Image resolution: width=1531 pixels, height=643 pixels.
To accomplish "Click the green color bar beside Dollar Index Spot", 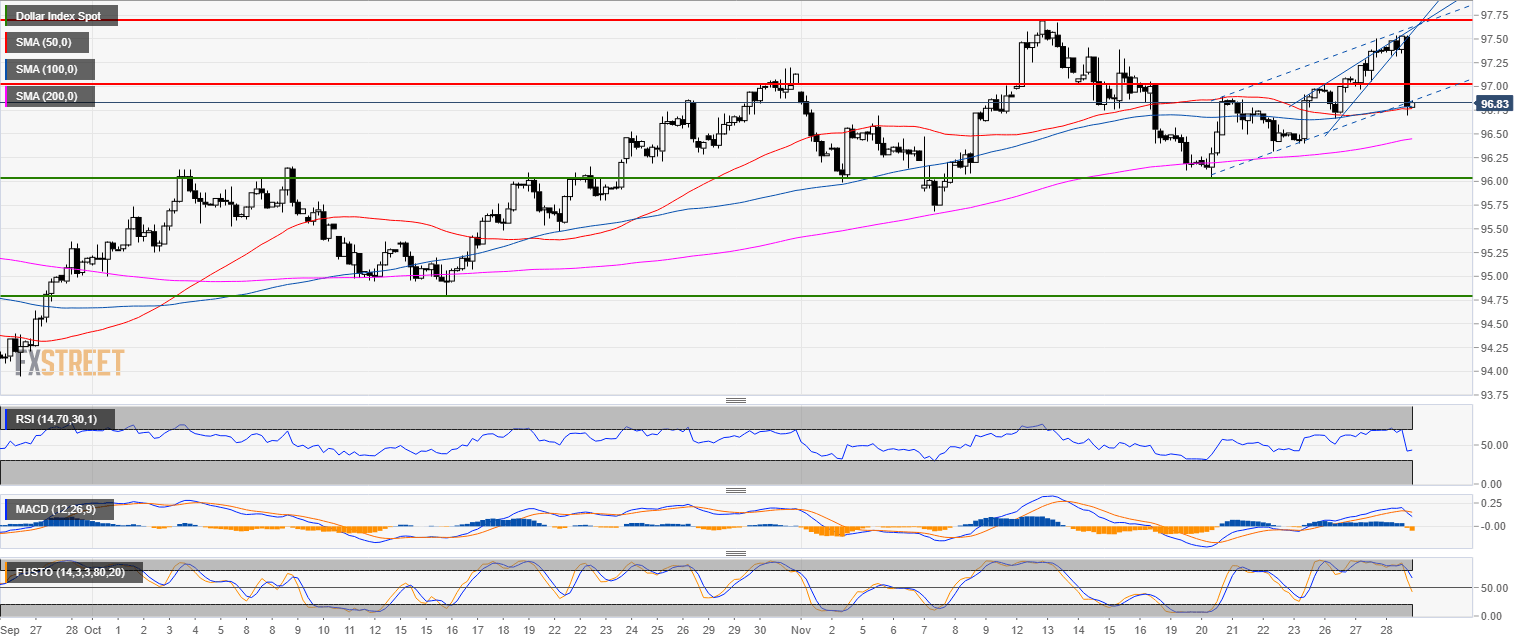I will [x=5, y=16].
